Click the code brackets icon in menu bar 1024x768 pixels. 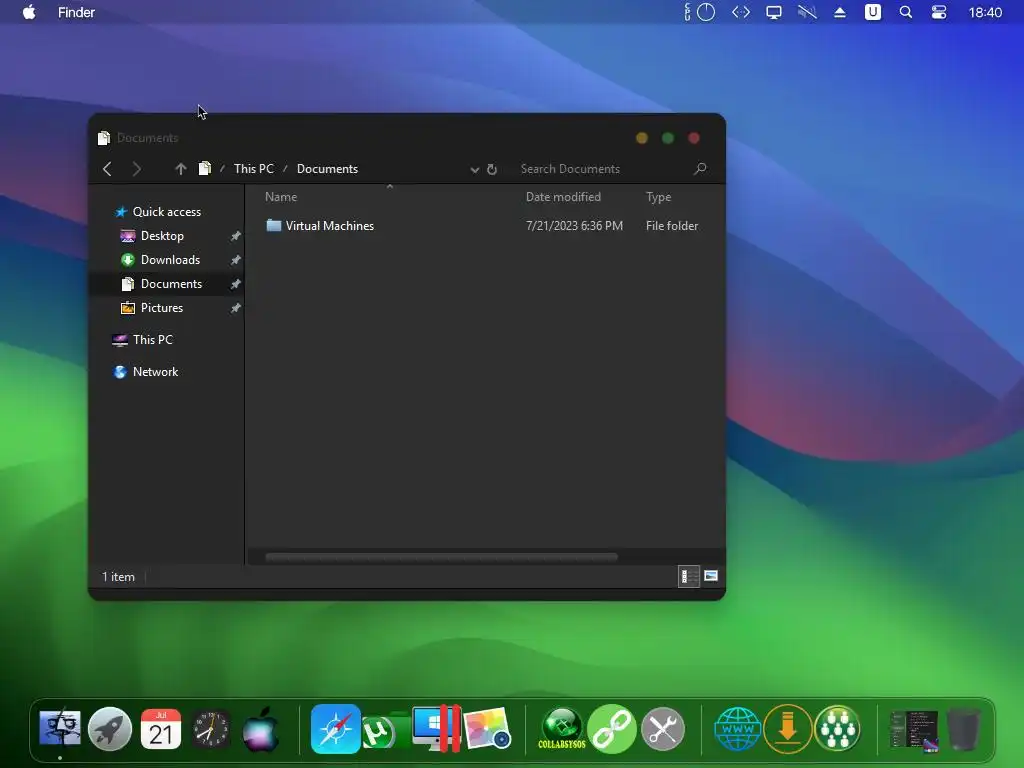pyautogui.click(x=741, y=12)
